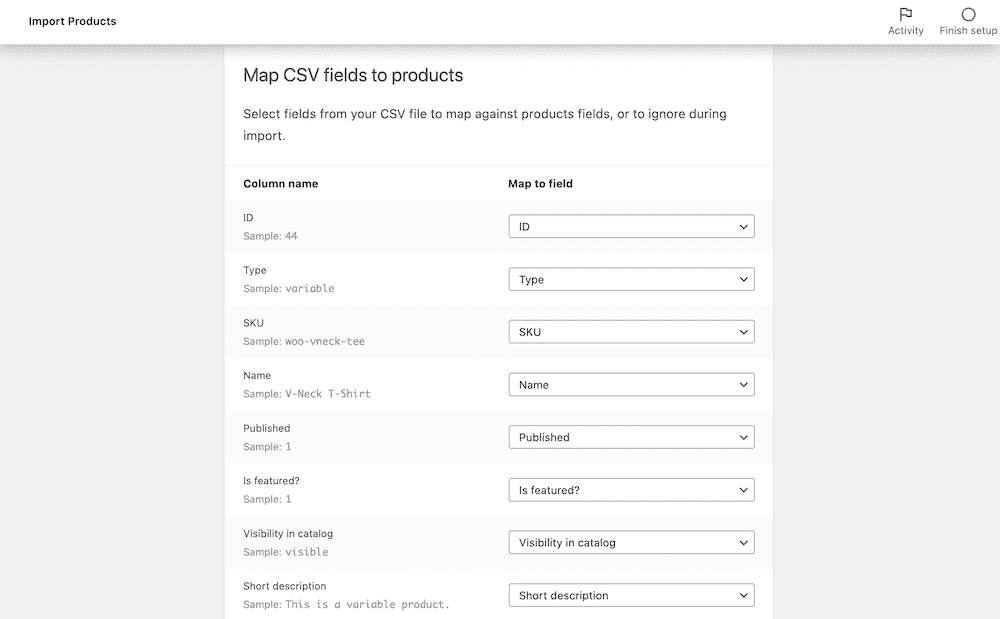Click the chevron on the Published dropdown
1000x619 pixels.
744,437
